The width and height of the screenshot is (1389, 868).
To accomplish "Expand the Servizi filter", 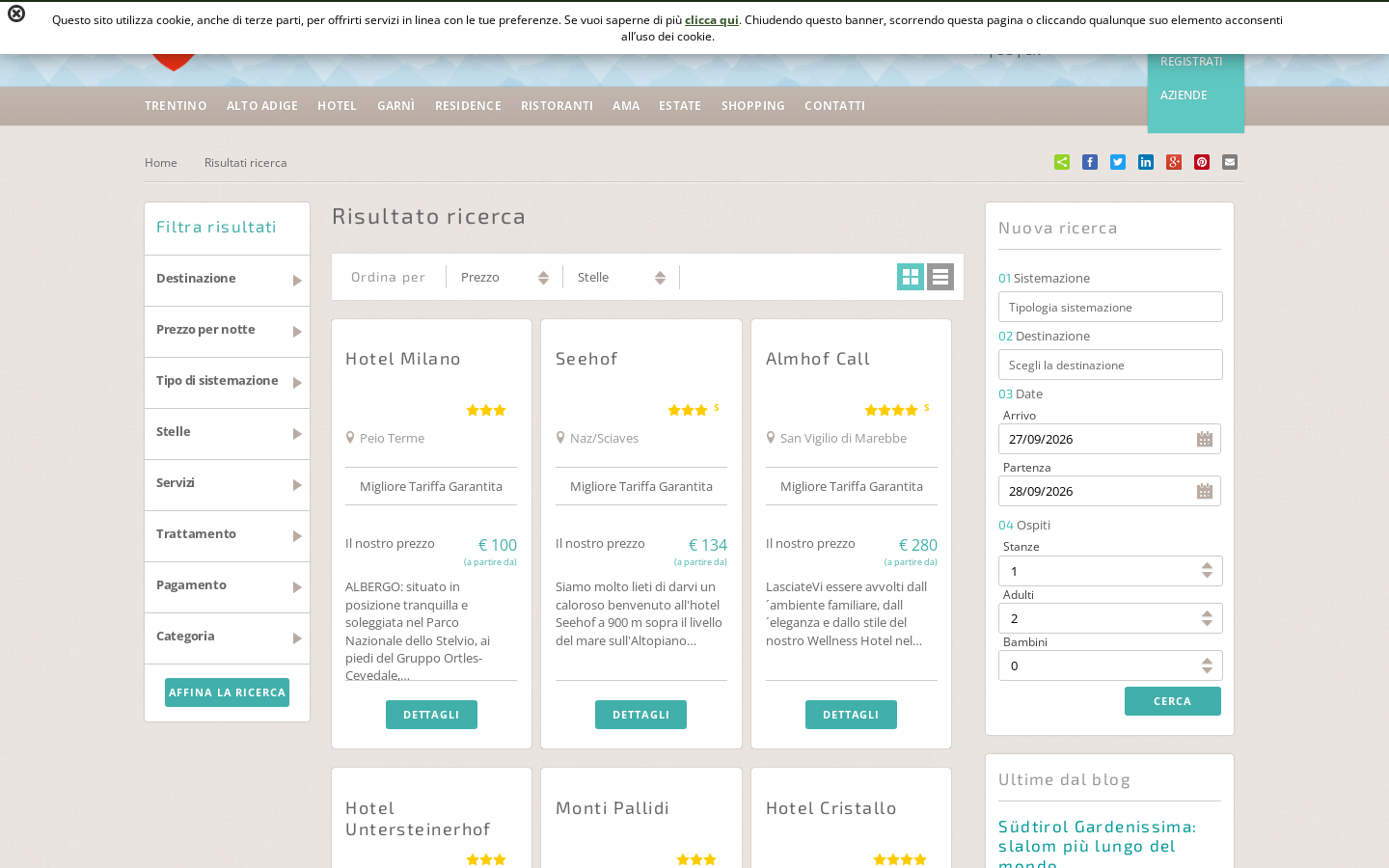I will click(x=228, y=484).
